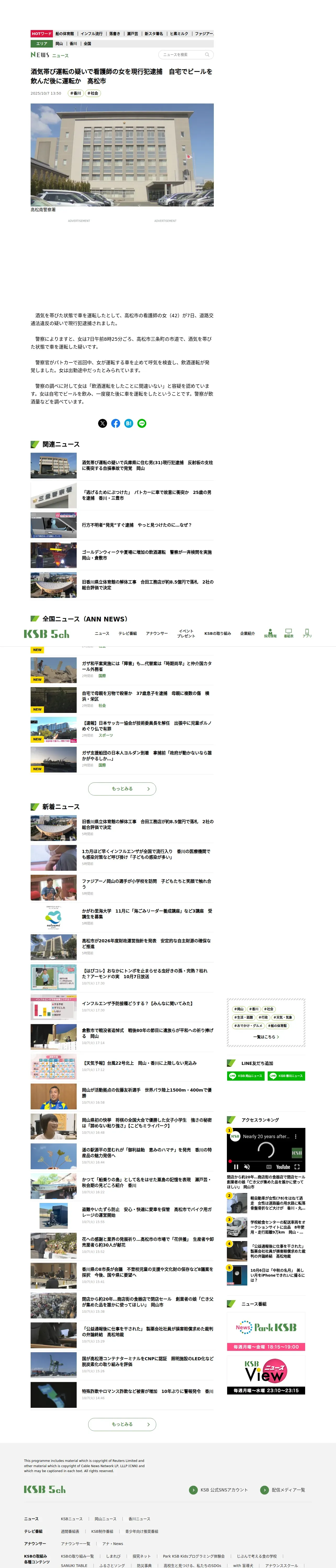Open HOTワード インフル流行
The image size is (336, 1568).
click(92, 34)
